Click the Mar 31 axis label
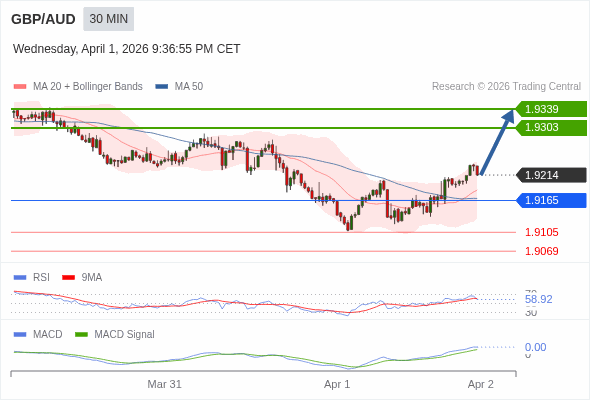The width and height of the screenshot is (590, 400). click(164, 384)
